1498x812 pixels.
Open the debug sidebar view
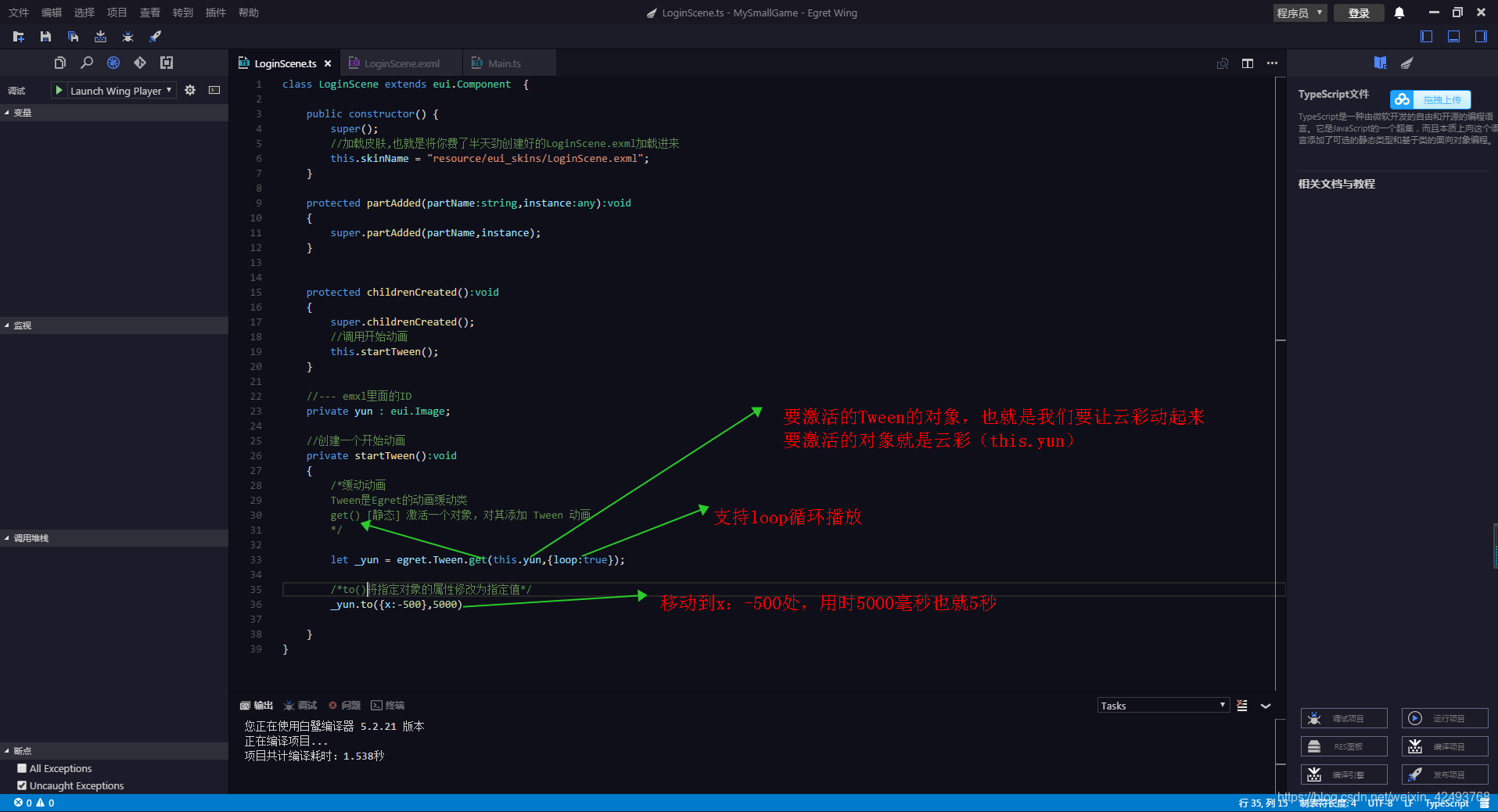pos(113,63)
